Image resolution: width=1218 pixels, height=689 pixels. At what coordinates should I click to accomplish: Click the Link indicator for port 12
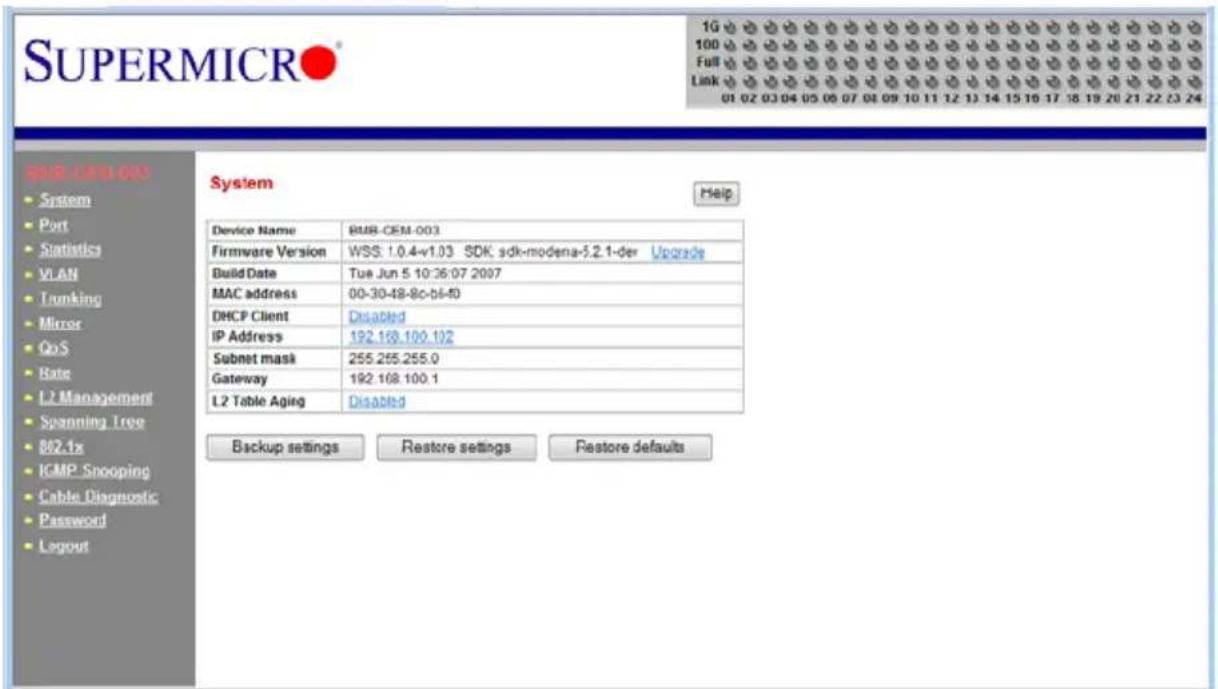(x=952, y=80)
